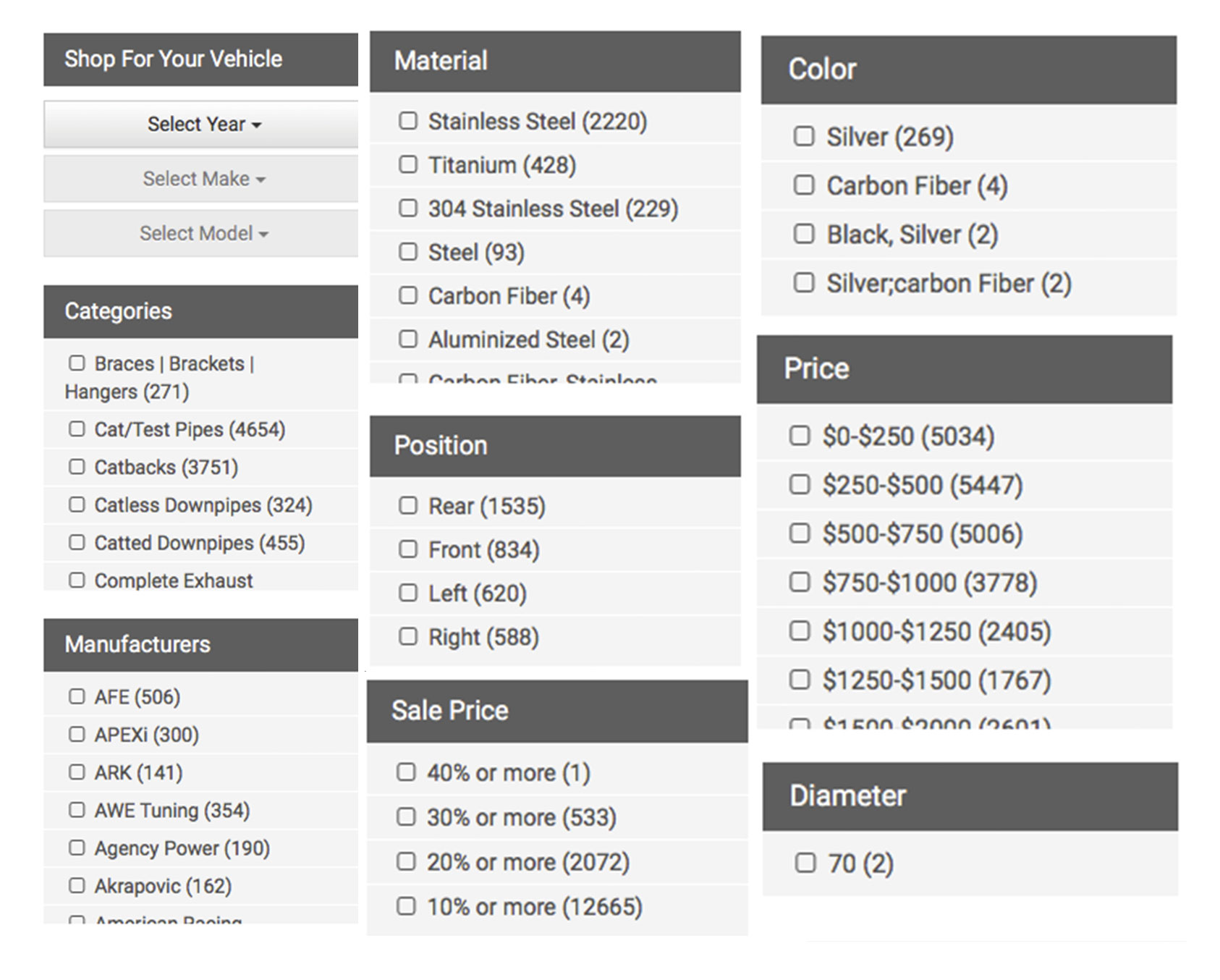Check the $0-$250 price range
Screen dimensions: 1220x980
[800, 436]
